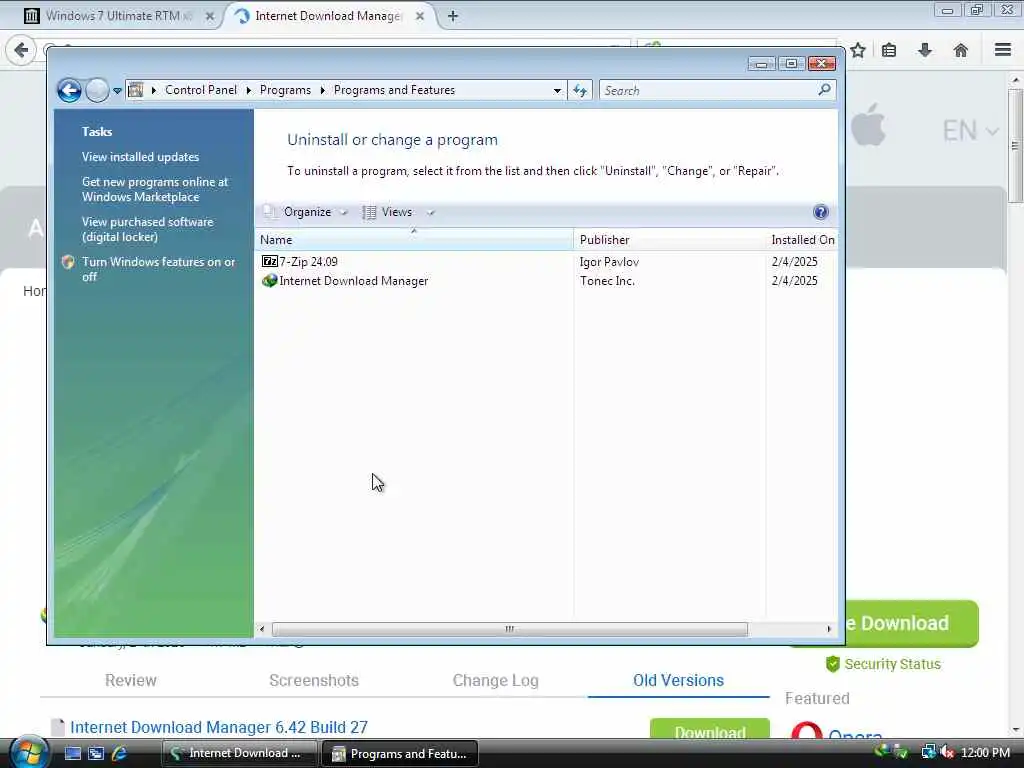Select Control Panel breadcrumb
The width and height of the screenshot is (1024, 768).
pos(200,90)
